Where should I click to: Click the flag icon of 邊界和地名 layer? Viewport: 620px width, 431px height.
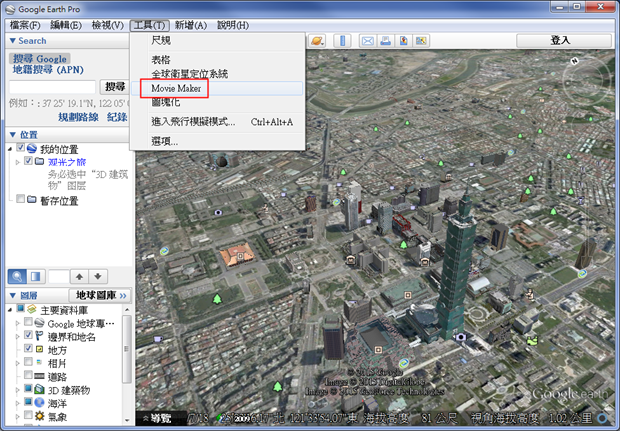click(x=39, y=336)
